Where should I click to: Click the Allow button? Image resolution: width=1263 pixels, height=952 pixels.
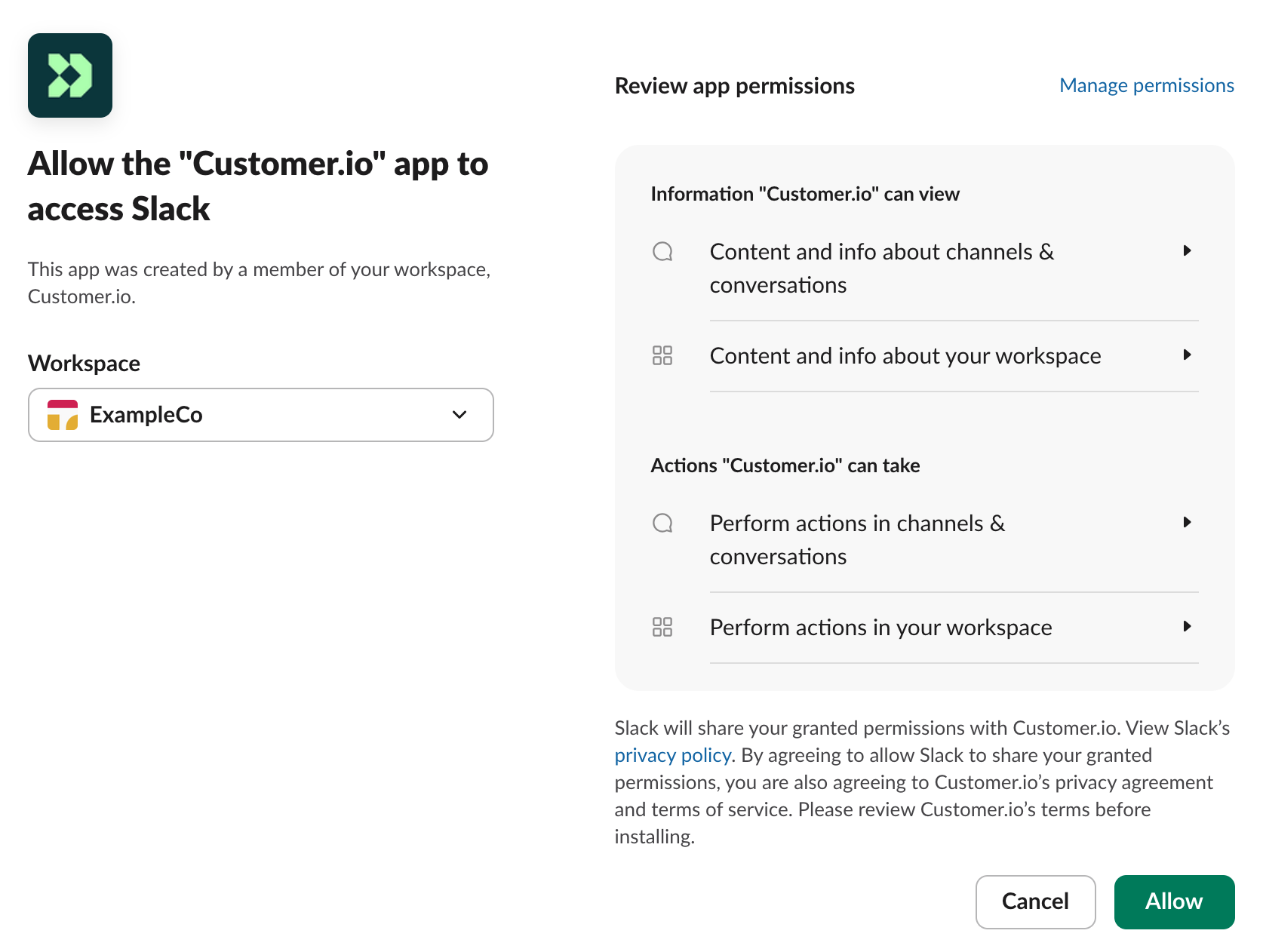click(1175, 902)
